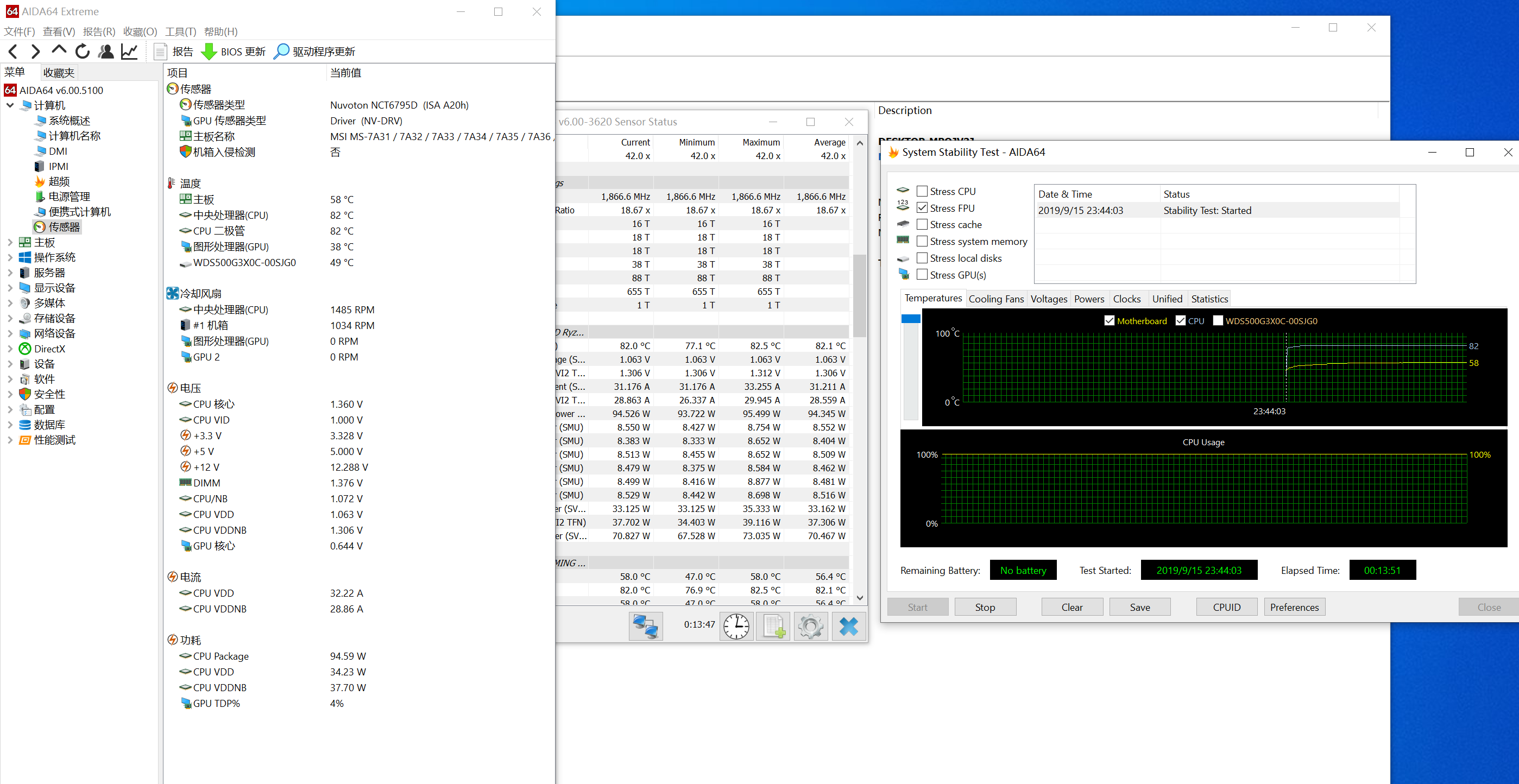
Task: Open the 查看(V) menu
Action: pos(59,32)
